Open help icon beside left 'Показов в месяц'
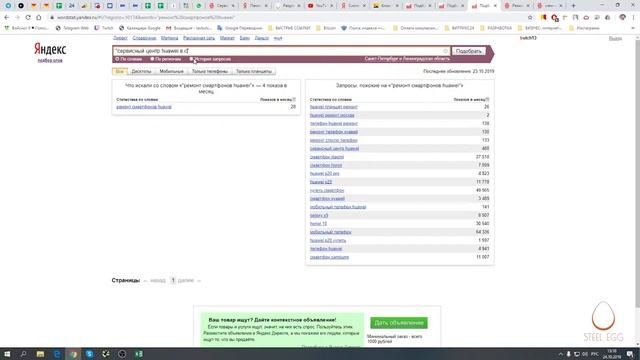Screen dimensions: 640x360 coord(294,99)
